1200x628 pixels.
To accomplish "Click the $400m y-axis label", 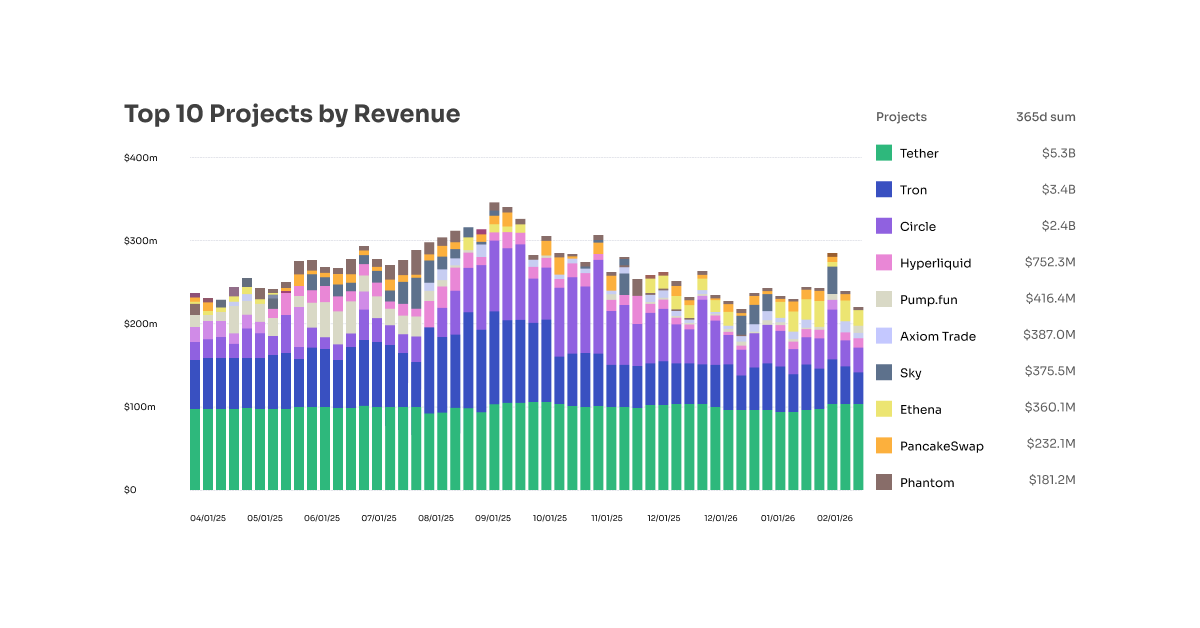I will [140, 158].
